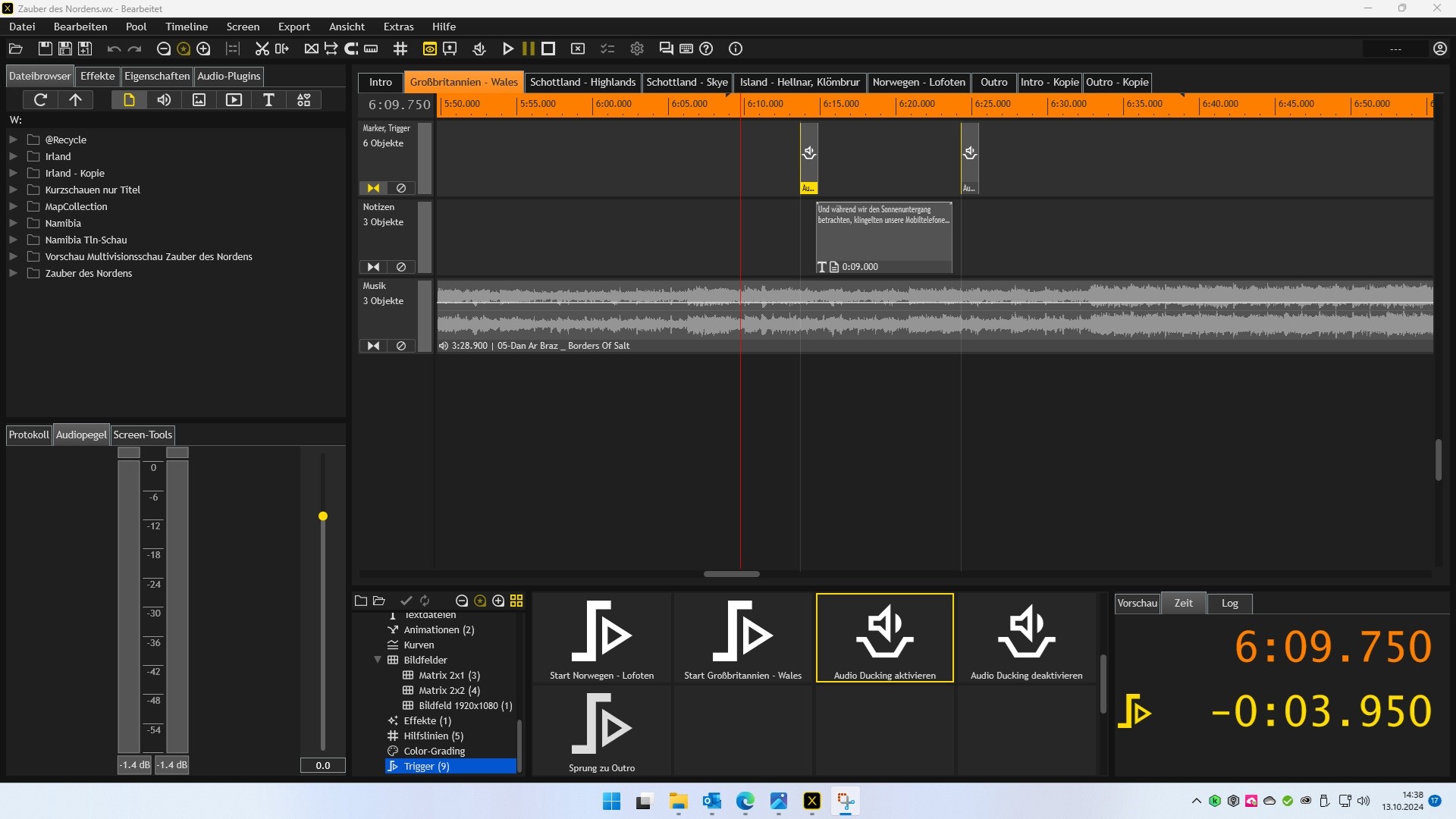The width and height of the screenshot is (1456, 819).
Task: Click the refresh icon in Dateibrowser
Action: click(41, 100)
